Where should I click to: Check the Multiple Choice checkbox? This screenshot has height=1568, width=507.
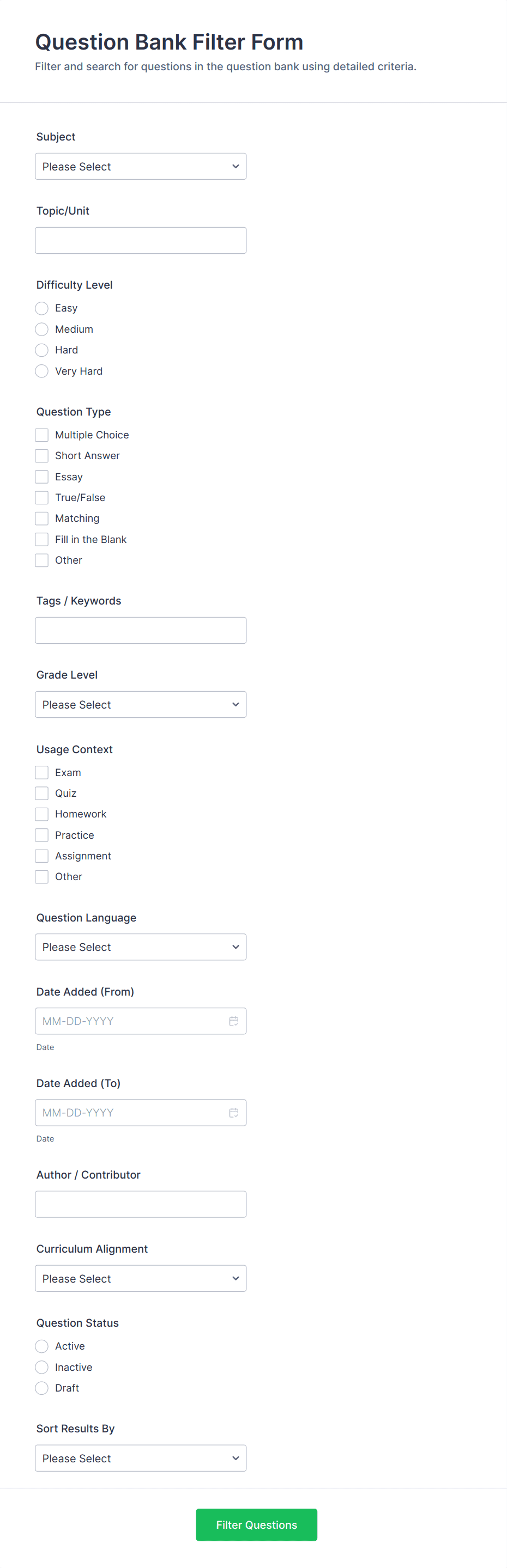coord(41,435)
